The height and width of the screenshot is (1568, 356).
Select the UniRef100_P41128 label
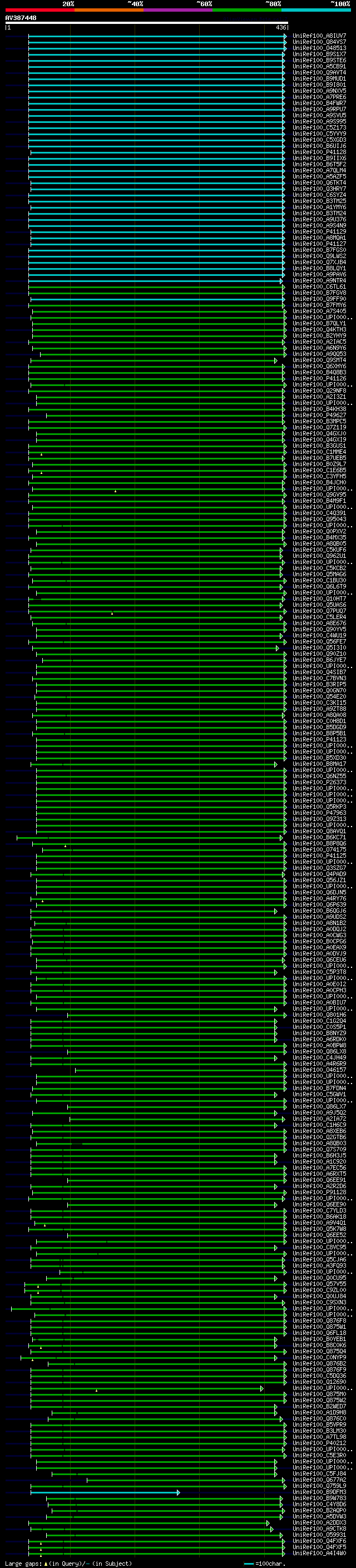[x=319, y=152]
